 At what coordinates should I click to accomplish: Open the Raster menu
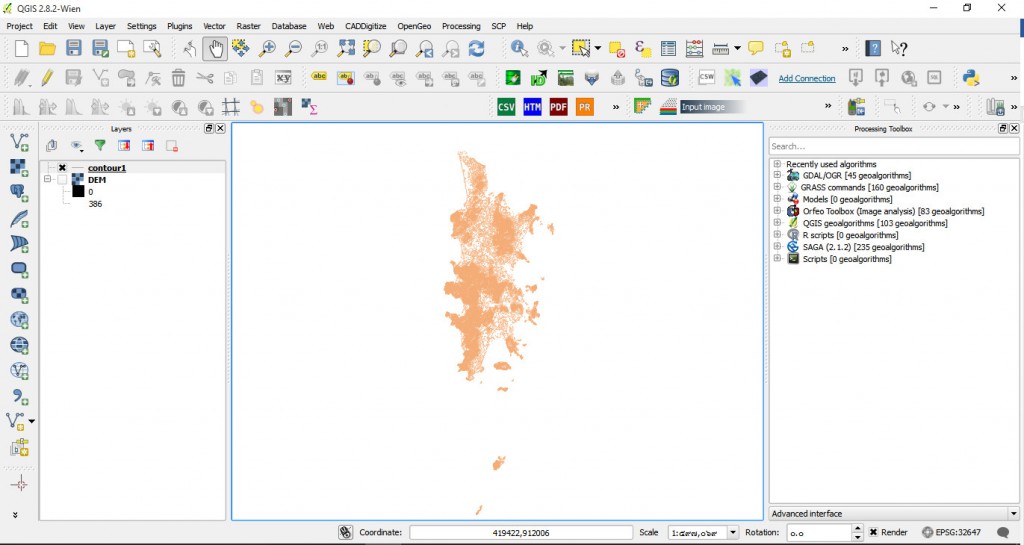tap(248, 26)
